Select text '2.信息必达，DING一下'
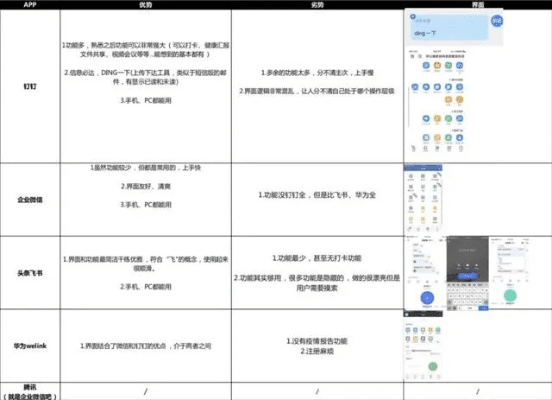The width and height of the screenshot is (552, 400). 97,73
